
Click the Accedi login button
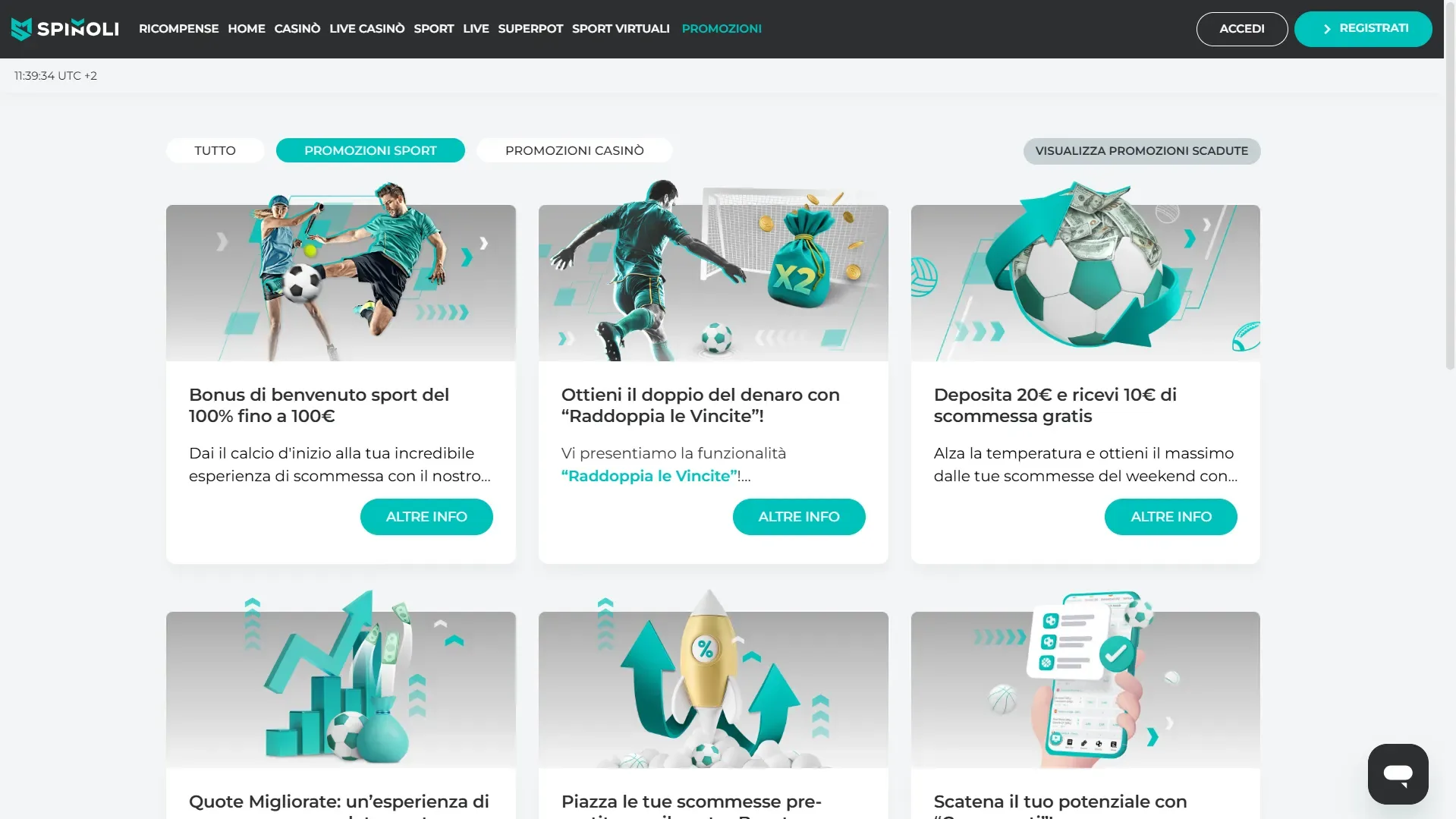(x=1241, y=29)
